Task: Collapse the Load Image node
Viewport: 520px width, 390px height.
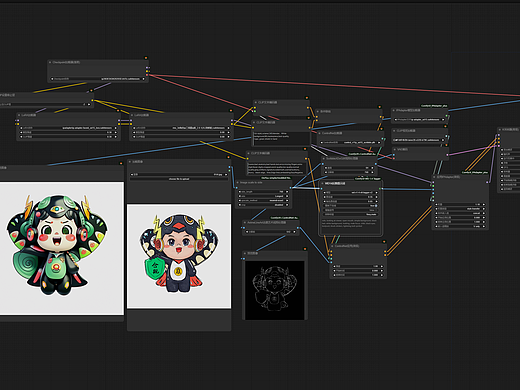Action: (x=130, y=162)
